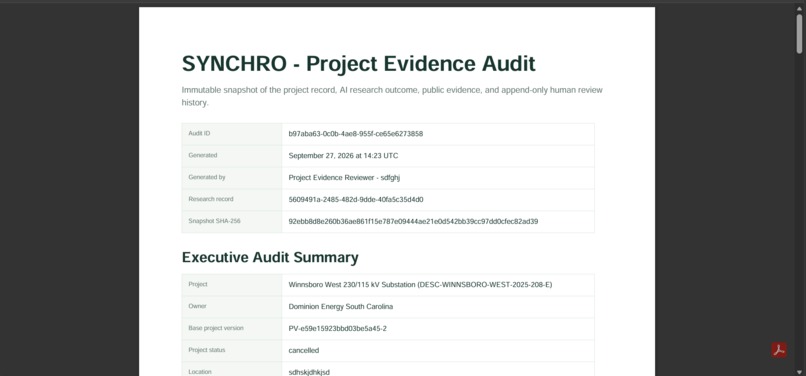
Task: Select the cancelled status value
Action: (x=303, y=350)
